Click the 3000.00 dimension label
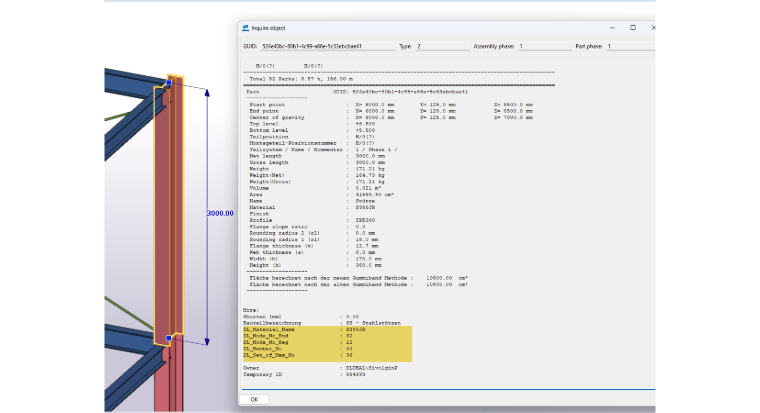This screenshot has height=413, width=760. point(220,213)
